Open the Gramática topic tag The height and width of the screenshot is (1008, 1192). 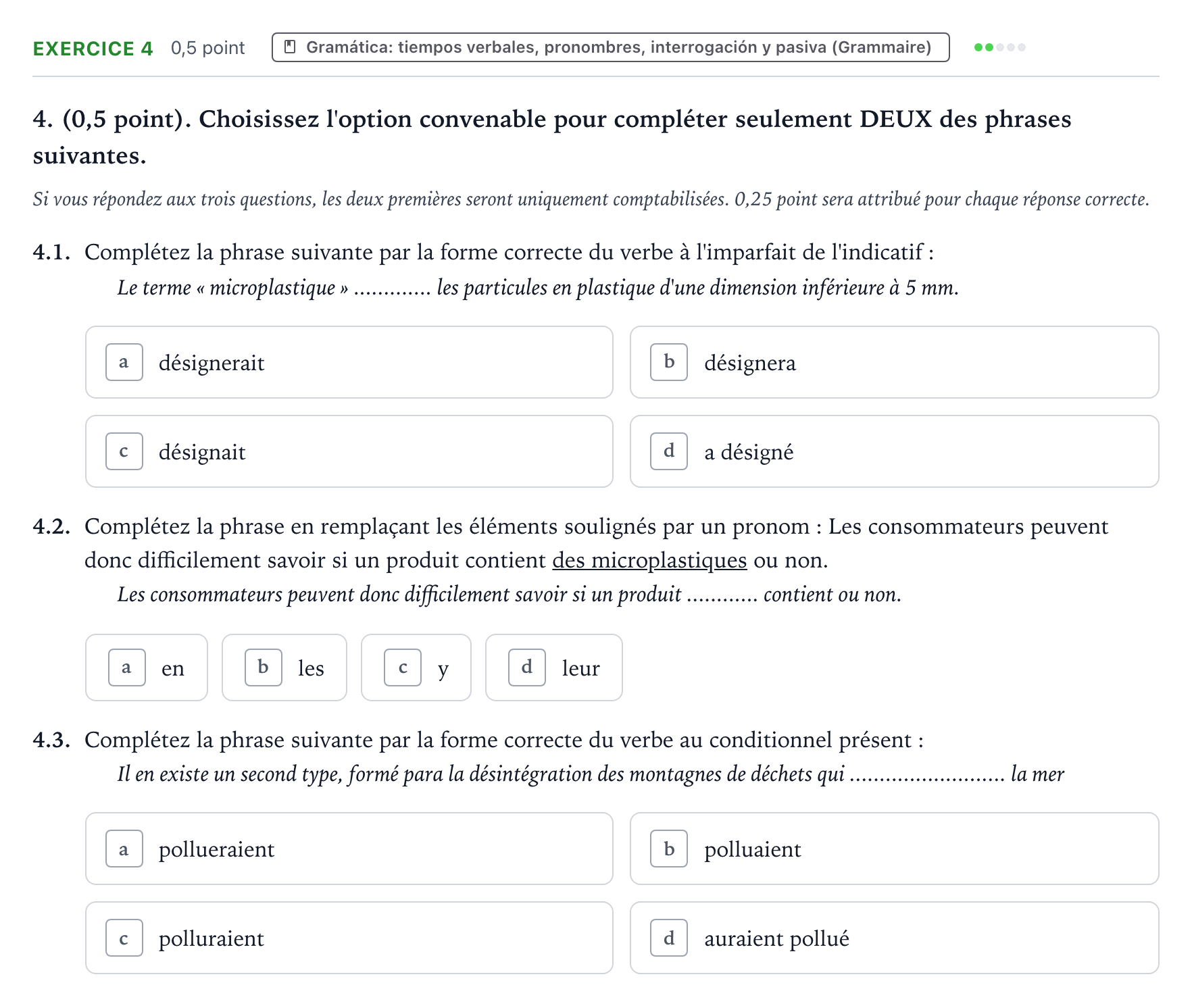pos(611,47)
